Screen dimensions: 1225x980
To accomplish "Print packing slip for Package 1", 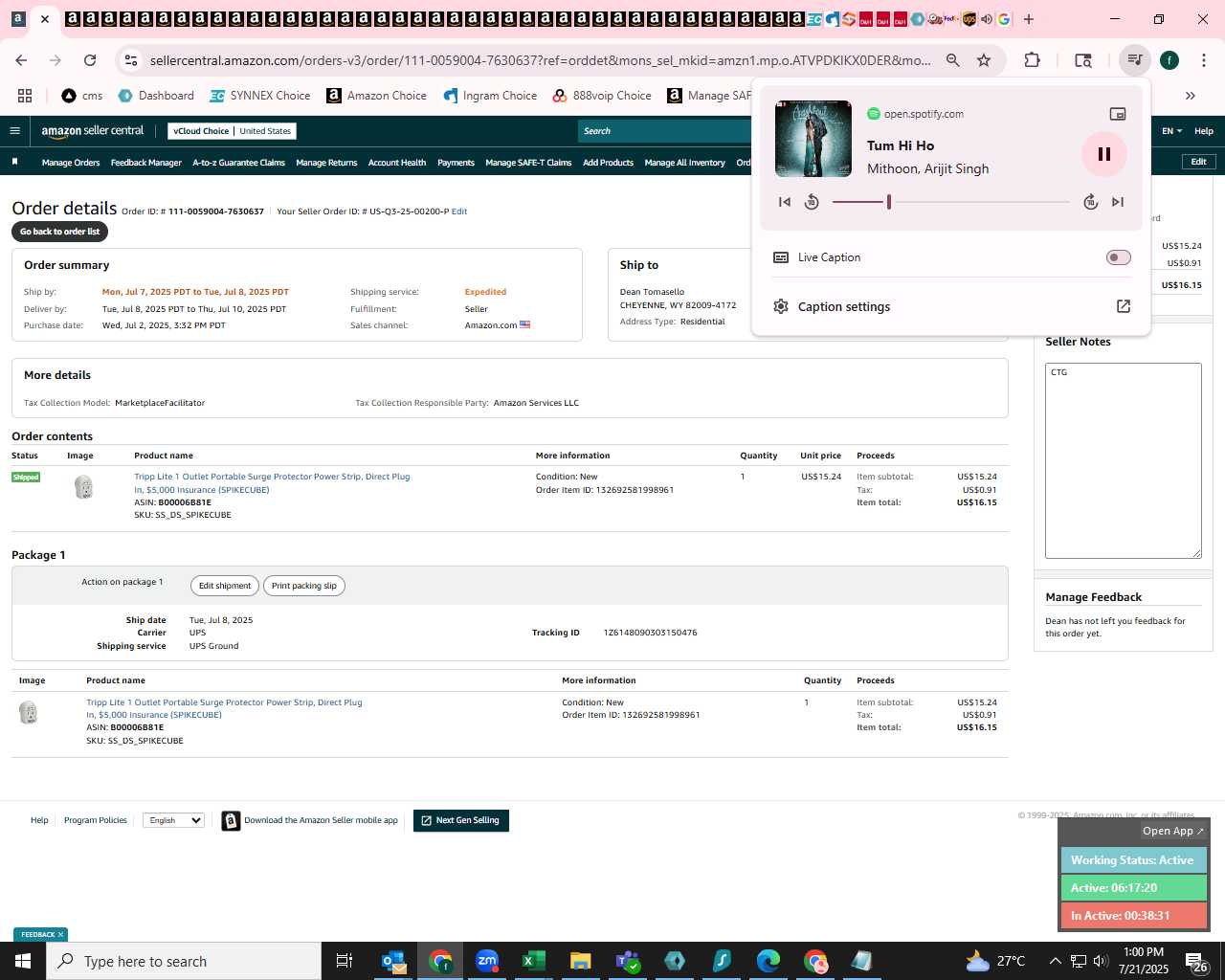I will point(304,586).
